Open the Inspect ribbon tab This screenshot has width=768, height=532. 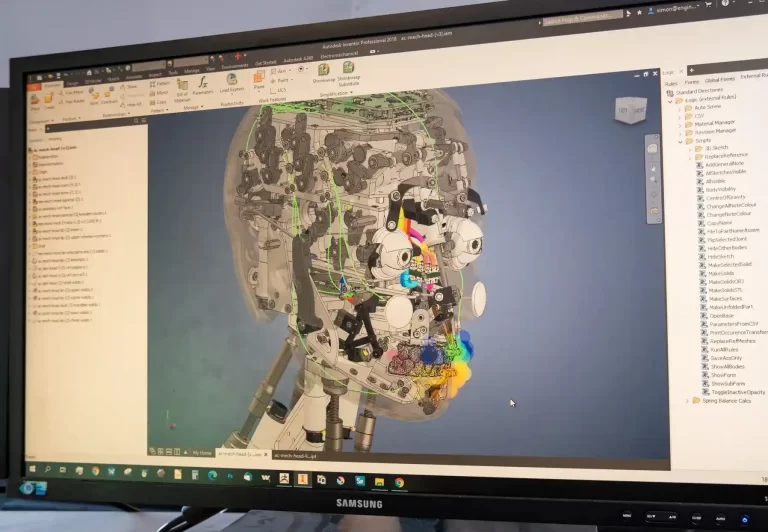155,75
